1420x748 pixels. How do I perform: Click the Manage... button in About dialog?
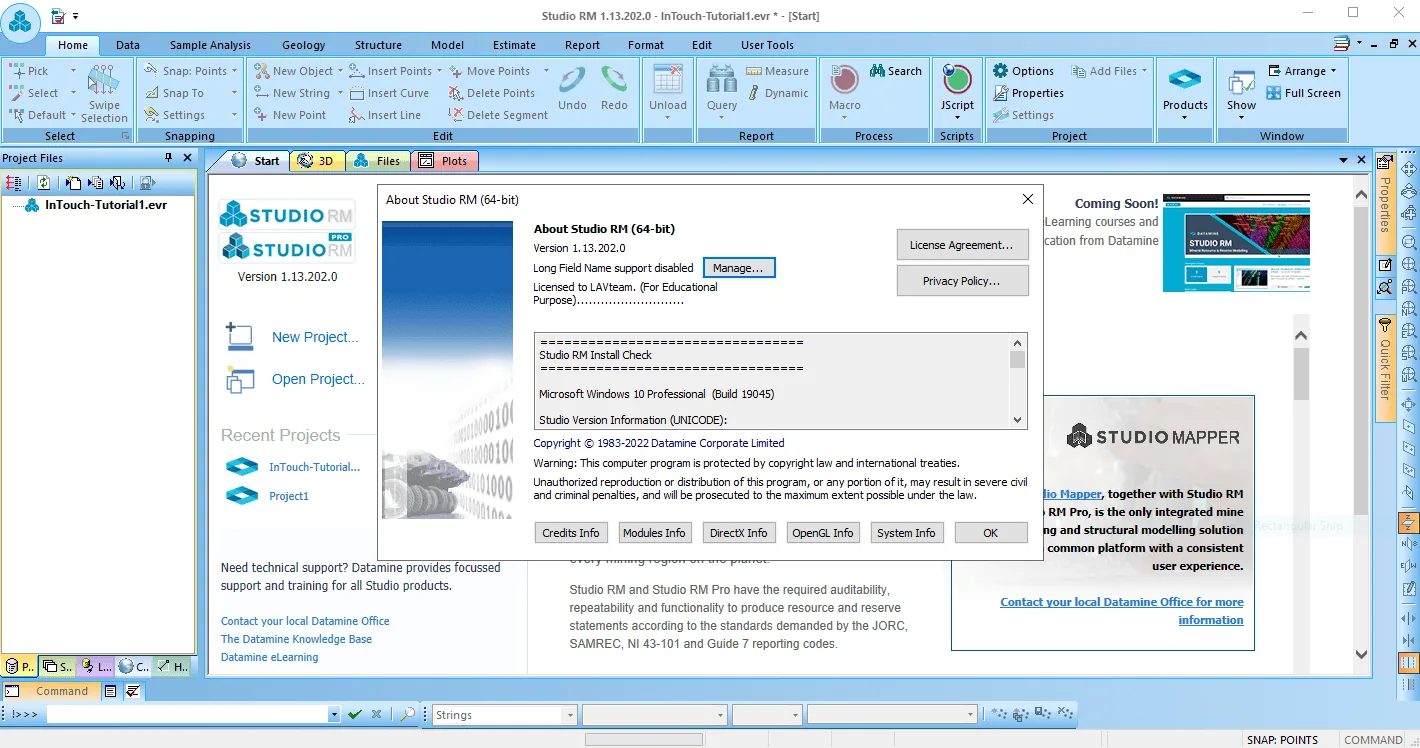(x=739, y=268)
